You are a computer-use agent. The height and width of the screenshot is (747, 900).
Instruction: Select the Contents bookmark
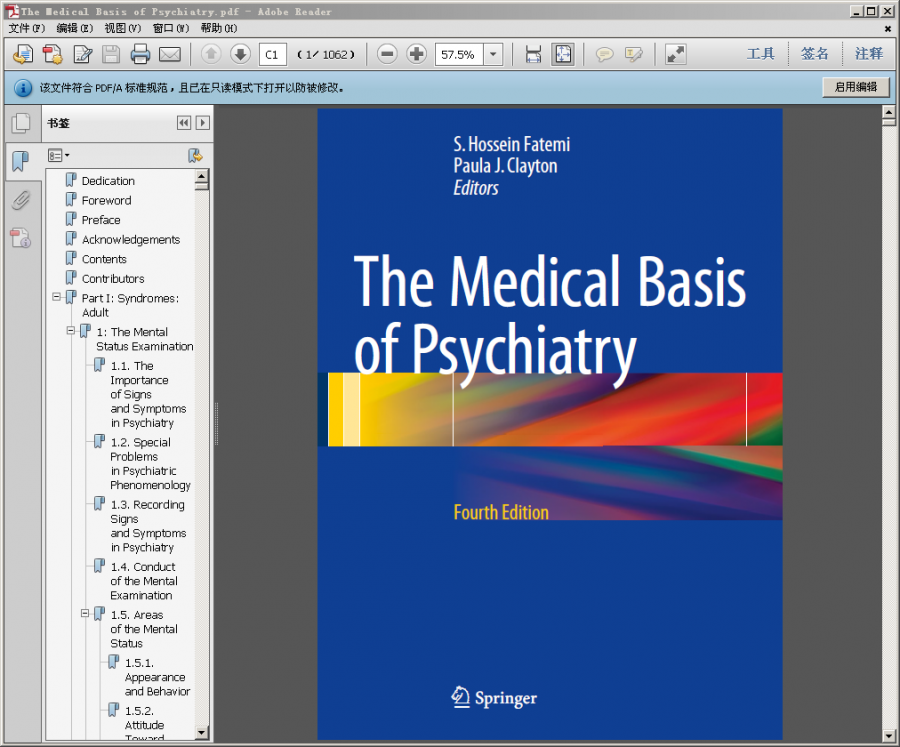(x=104, y=259)
